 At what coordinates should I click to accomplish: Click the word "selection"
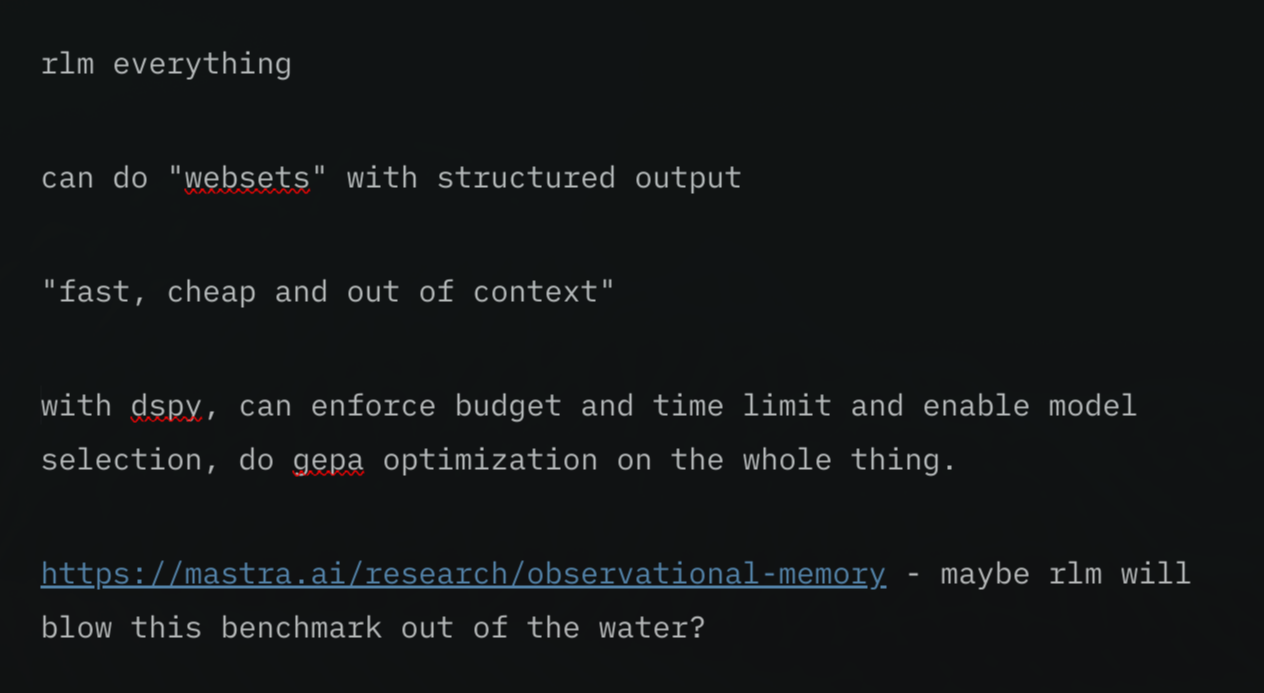coord(121,460)
